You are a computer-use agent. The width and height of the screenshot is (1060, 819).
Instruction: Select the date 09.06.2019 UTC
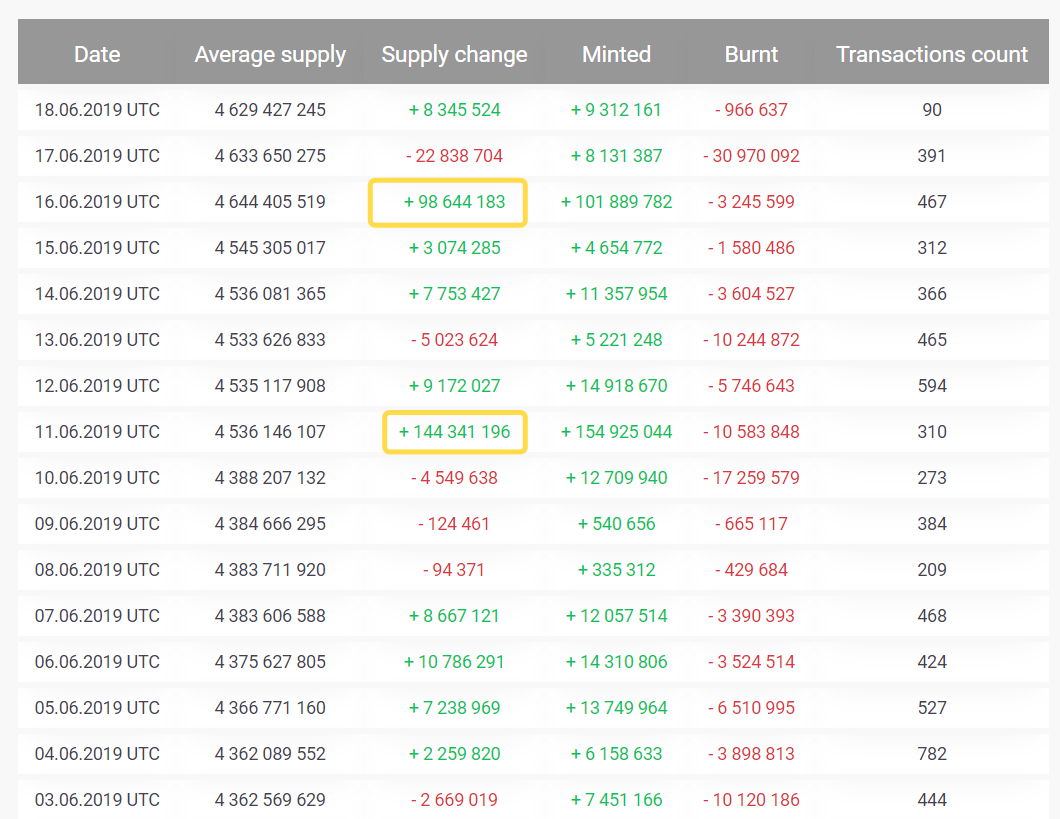[97, 523]
